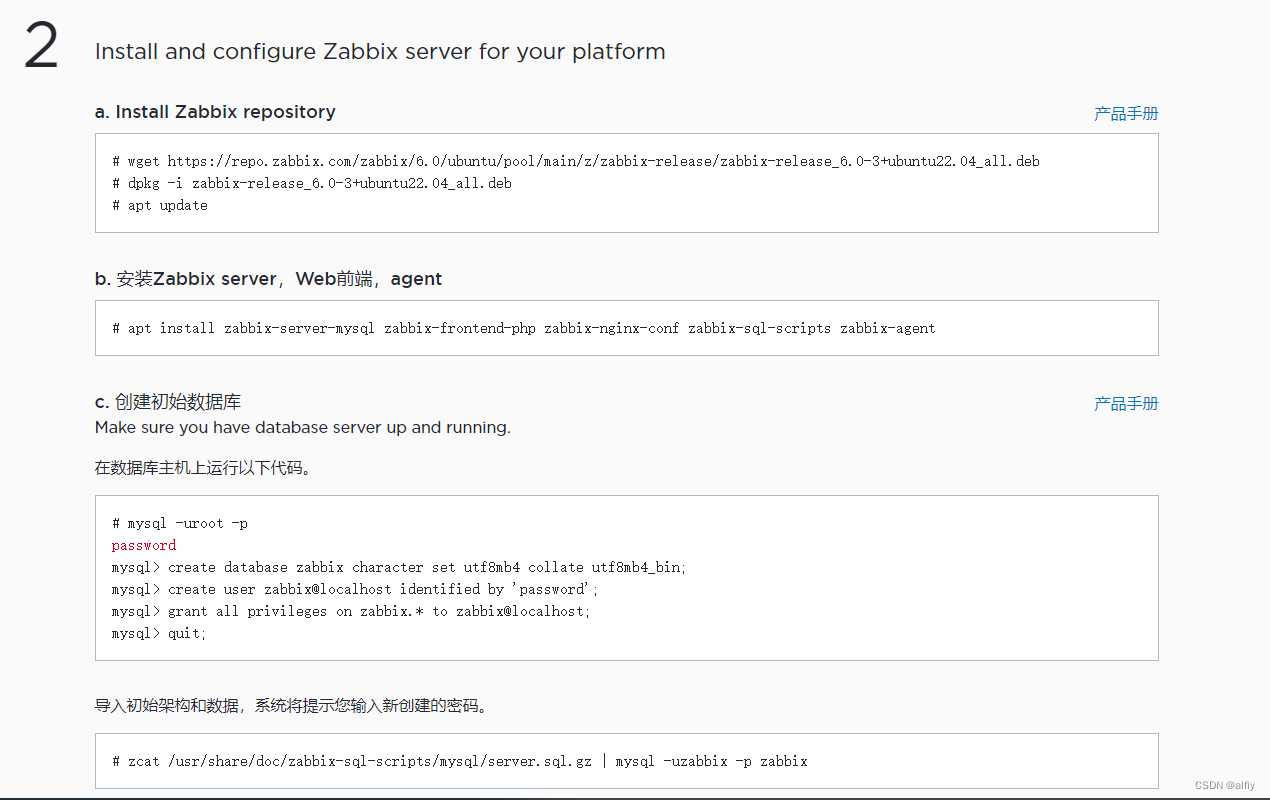
Task: Click the 'mysql> quit;' line
Action: pos(159,633)
